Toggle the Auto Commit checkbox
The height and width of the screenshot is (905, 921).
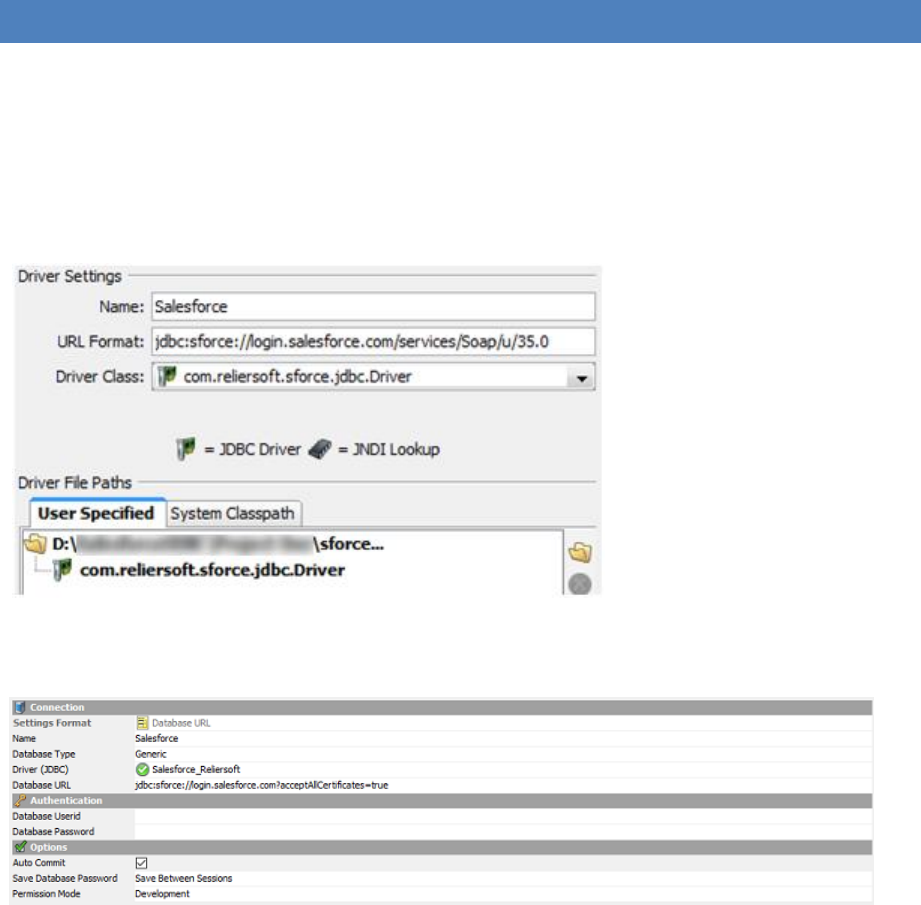pos(142,863)
